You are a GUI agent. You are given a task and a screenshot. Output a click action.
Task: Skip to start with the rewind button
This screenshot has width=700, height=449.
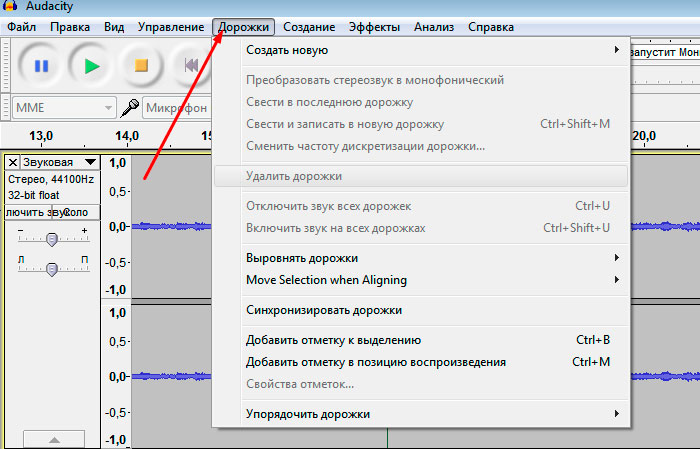pos(192,66)
